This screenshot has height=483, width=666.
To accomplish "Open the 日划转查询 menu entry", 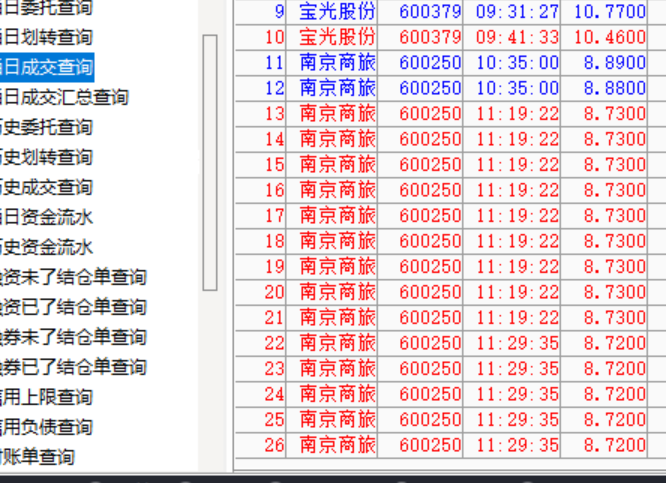I will pyautogui.click(x=46, y=37).
